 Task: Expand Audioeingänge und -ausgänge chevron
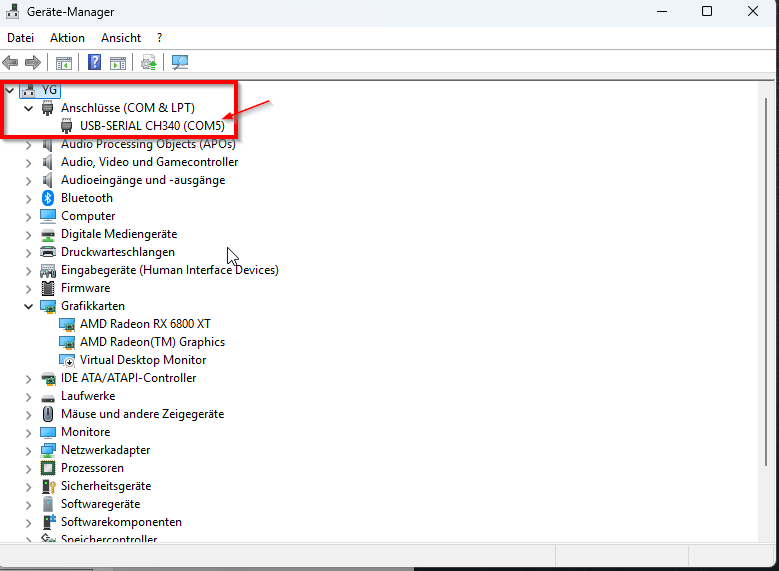pos(28,180)
